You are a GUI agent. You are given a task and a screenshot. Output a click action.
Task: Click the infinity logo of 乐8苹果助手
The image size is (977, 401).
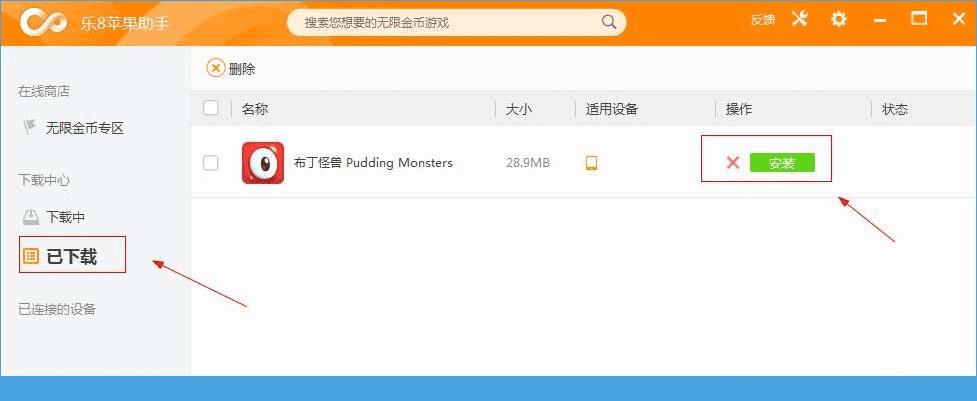[x=42, y=22]
